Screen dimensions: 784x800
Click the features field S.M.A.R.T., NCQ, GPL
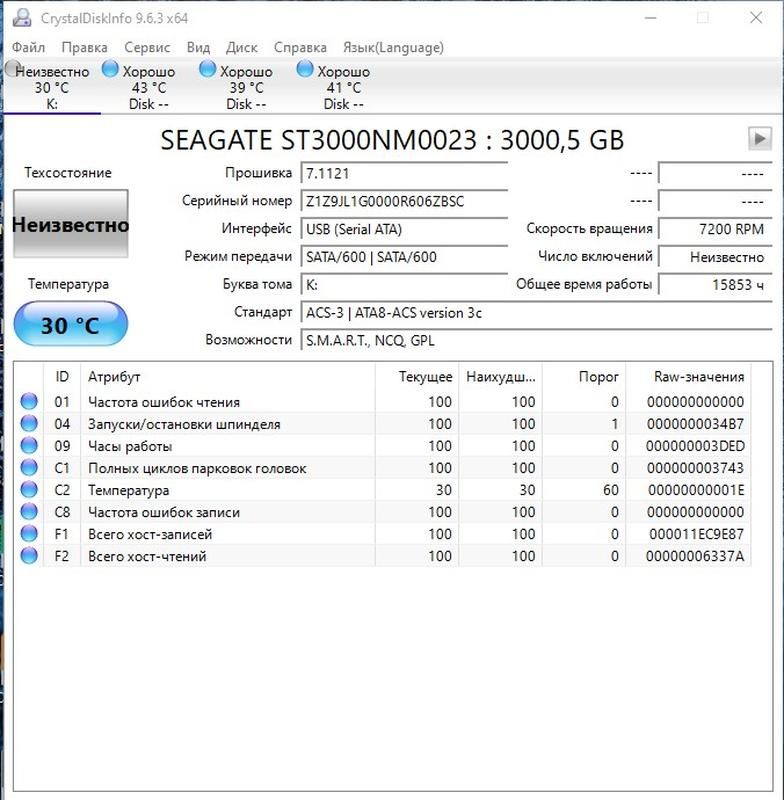pyautogui.click(x=536, y=340)
